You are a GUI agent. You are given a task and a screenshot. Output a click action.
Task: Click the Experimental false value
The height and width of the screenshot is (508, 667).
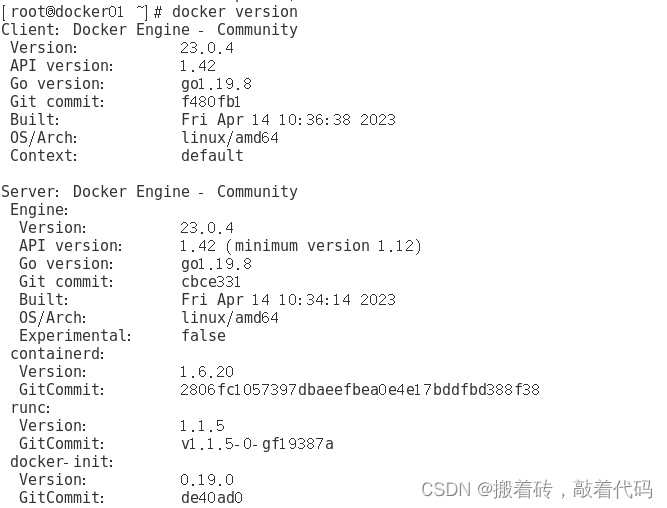pos(203,336)
